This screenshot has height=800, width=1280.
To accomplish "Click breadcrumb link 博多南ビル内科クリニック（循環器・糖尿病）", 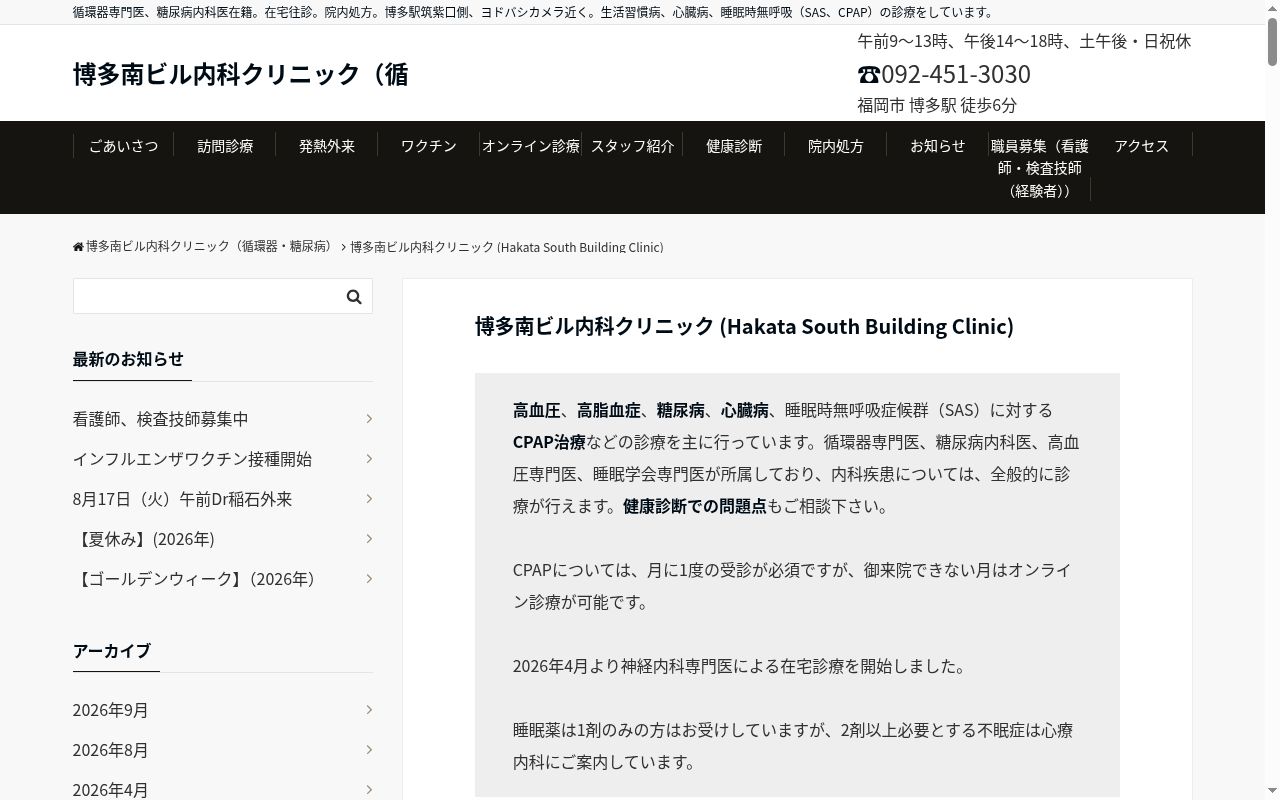I will tap(209, 246).
